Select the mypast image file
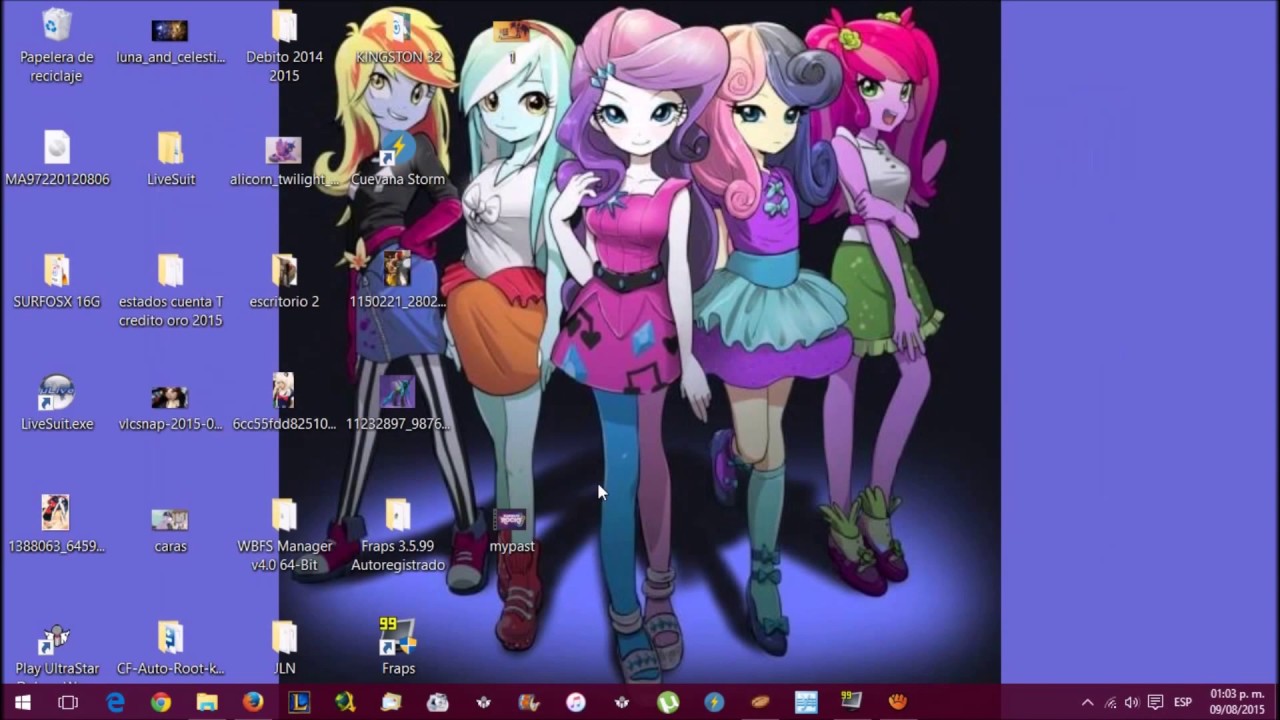The height and width of the screenshot is (720, 1280). coord(511,530)
